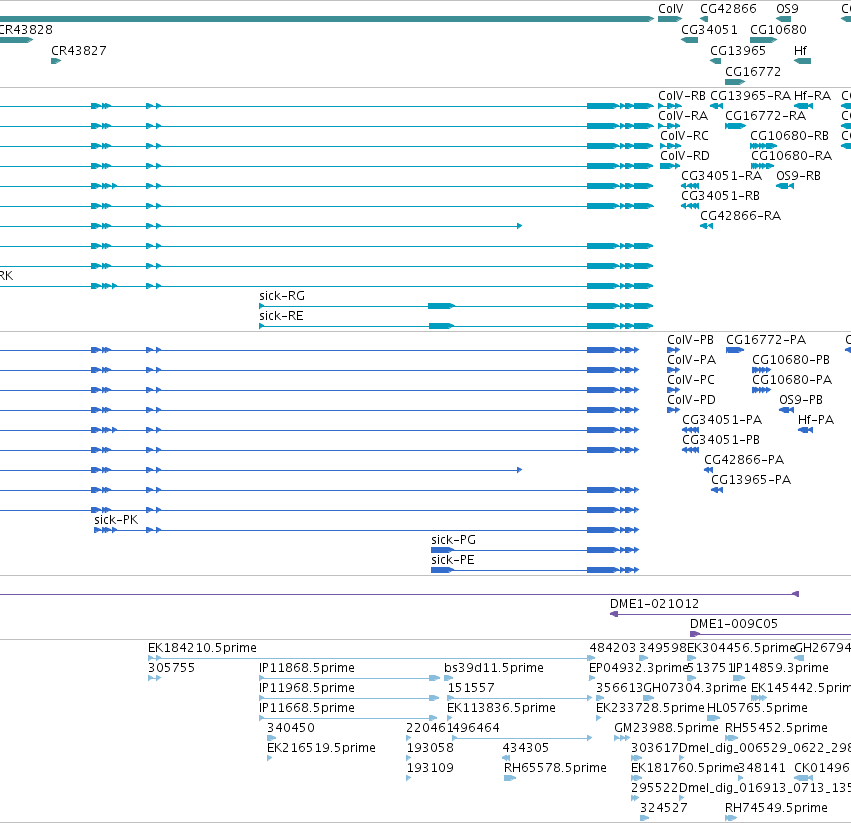Select the CR43827 gene label
Screen dimensions: 851x823
click(79, 51)
